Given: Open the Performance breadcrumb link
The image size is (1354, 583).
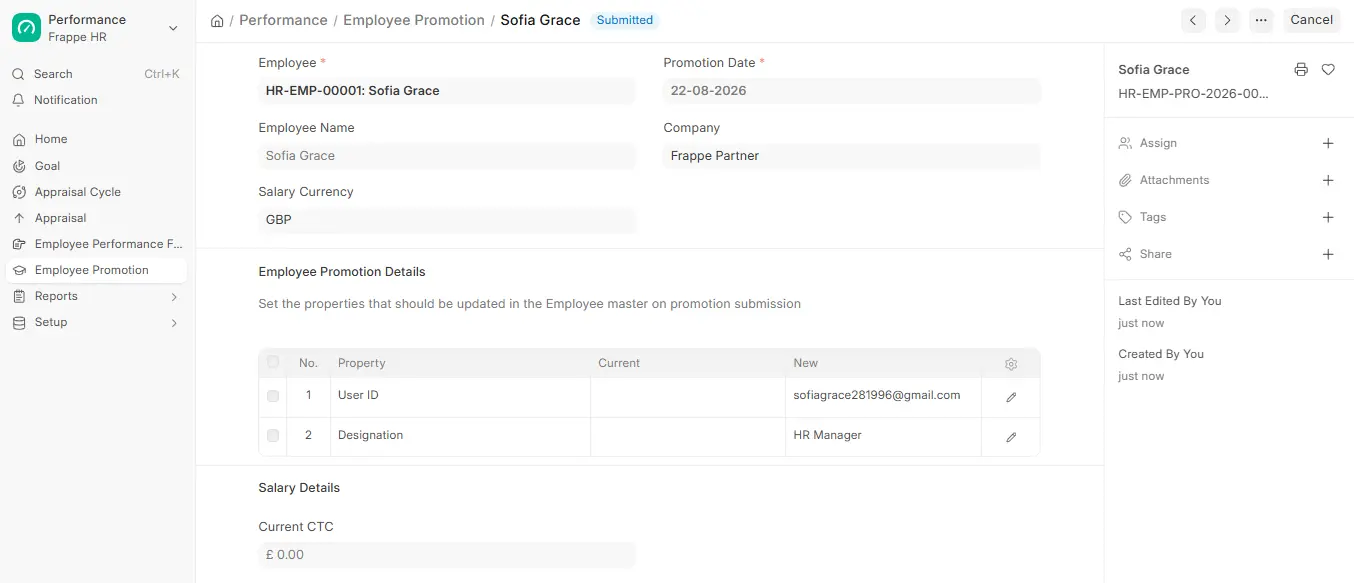Looking at the screenshot, I should (x=283, y=20).
